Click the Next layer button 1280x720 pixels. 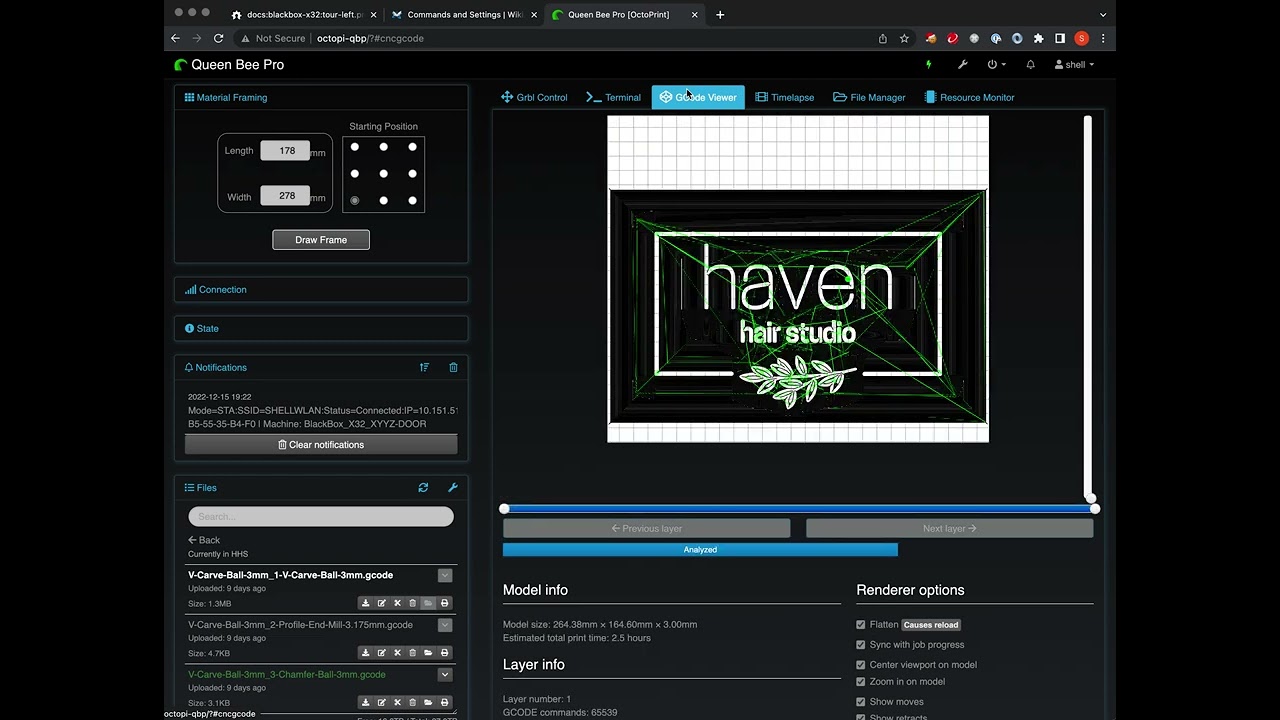point(950,528)
